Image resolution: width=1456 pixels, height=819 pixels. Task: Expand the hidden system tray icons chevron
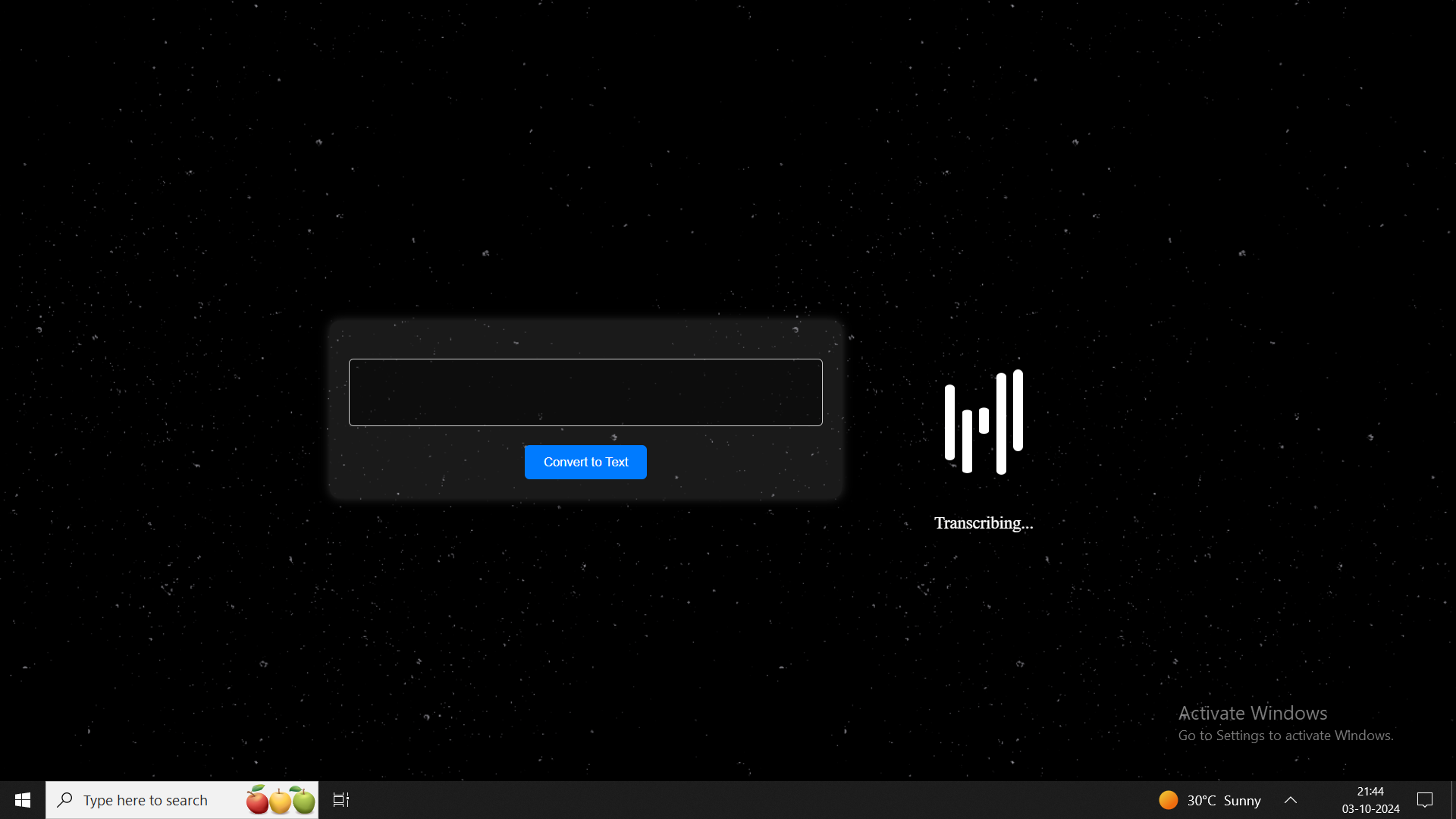pos(1291,800)
